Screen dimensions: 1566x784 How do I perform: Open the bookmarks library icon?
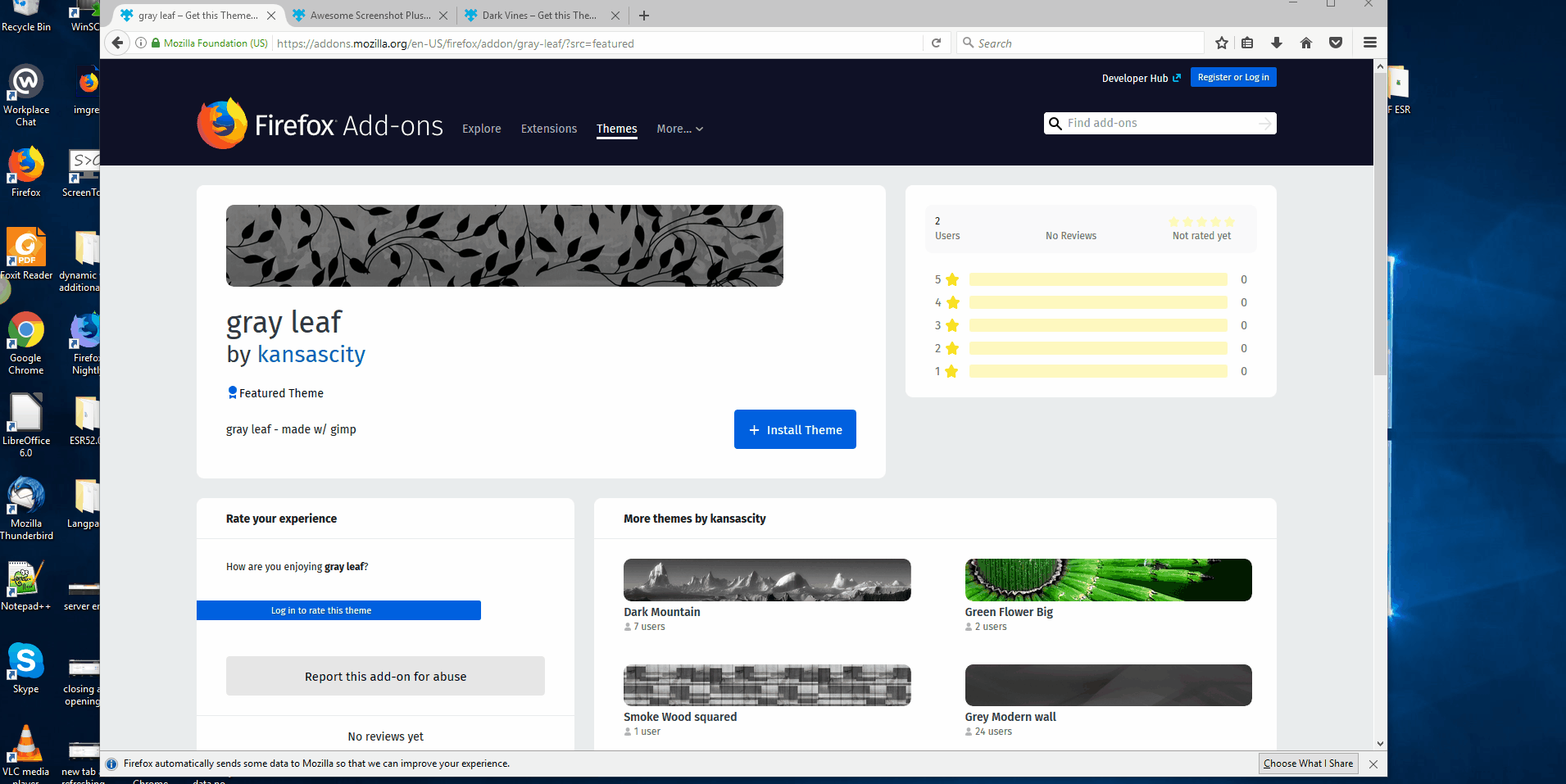point(1247,43)
